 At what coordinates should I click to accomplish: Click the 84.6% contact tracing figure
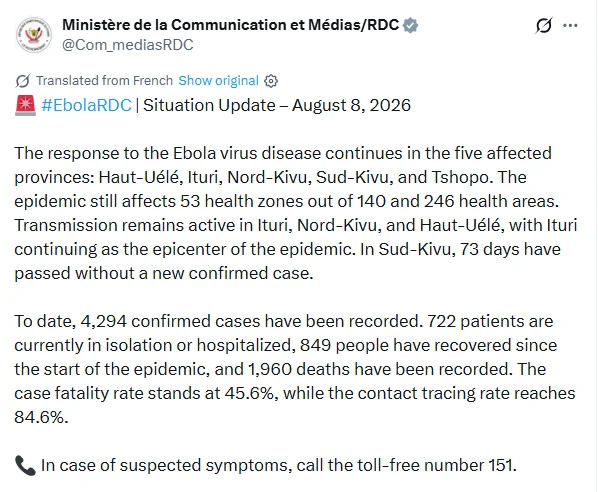click(41, 417)
